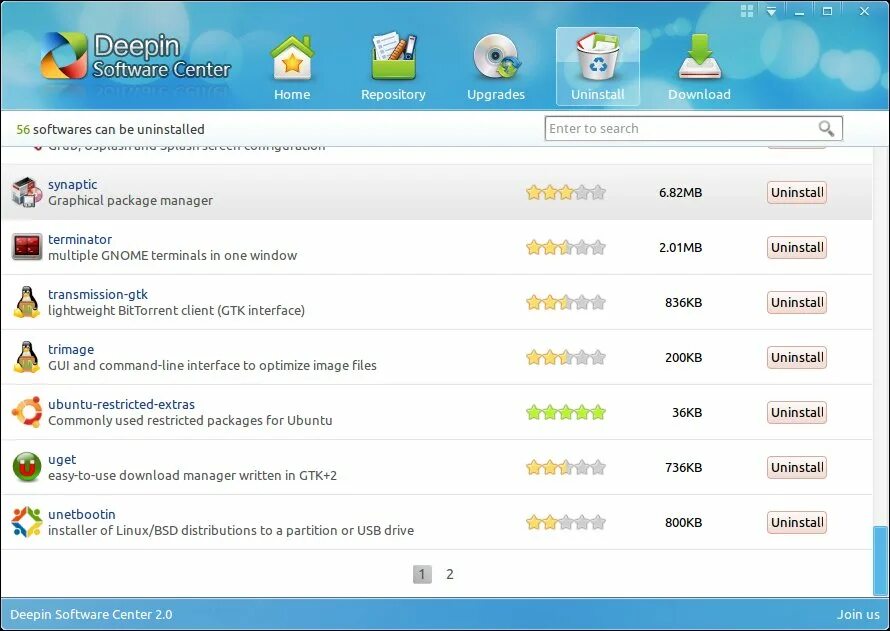The image size is (890, 631).
Task: Click the 36KB size value
Action: [687, 413]
